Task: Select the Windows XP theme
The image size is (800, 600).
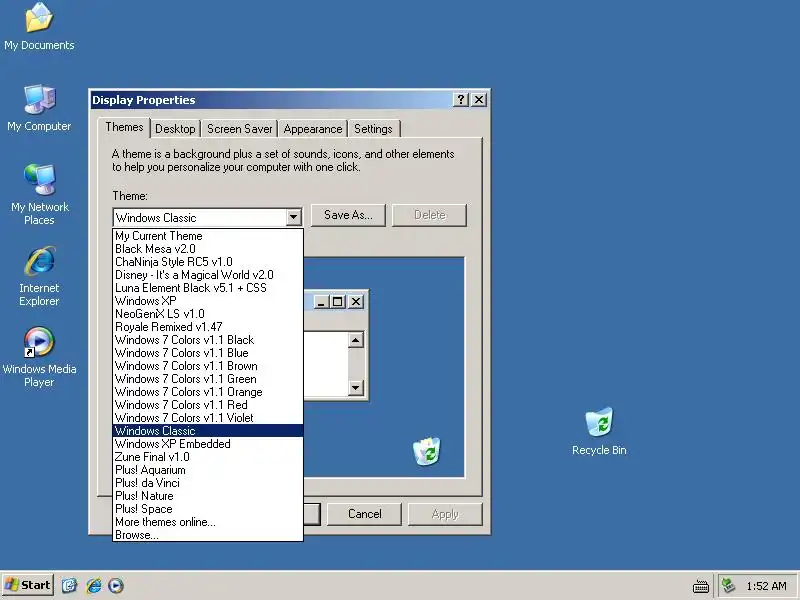Action: [208, 301]
